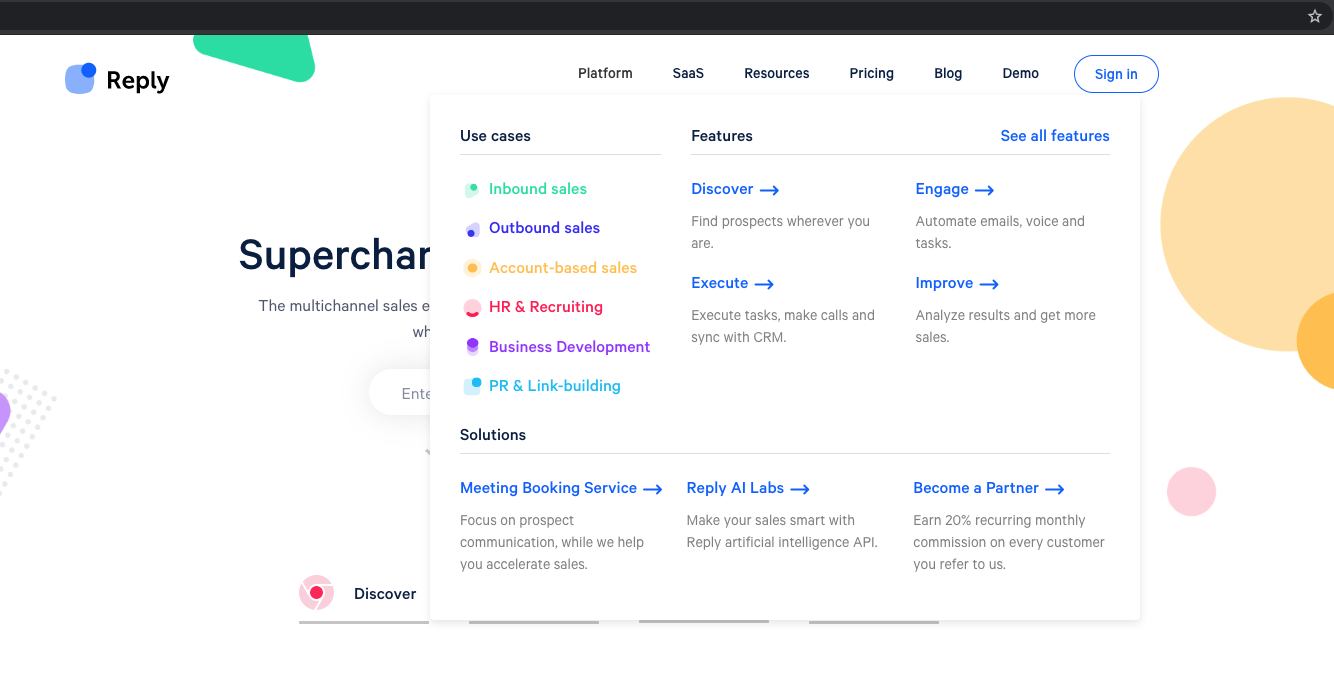The image size is (1334, 675).
Task: Click the arrow icon next to Engage
Action: tap(983, 189)
